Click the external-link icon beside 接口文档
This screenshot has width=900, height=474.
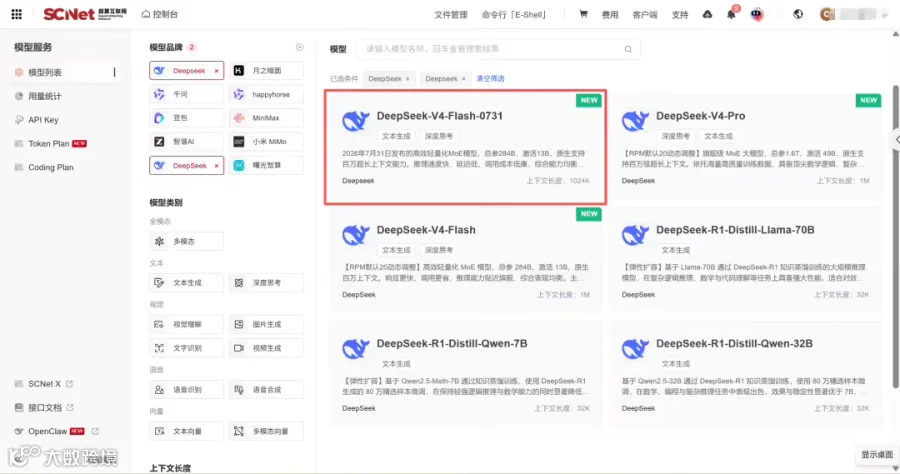[70, 407]
